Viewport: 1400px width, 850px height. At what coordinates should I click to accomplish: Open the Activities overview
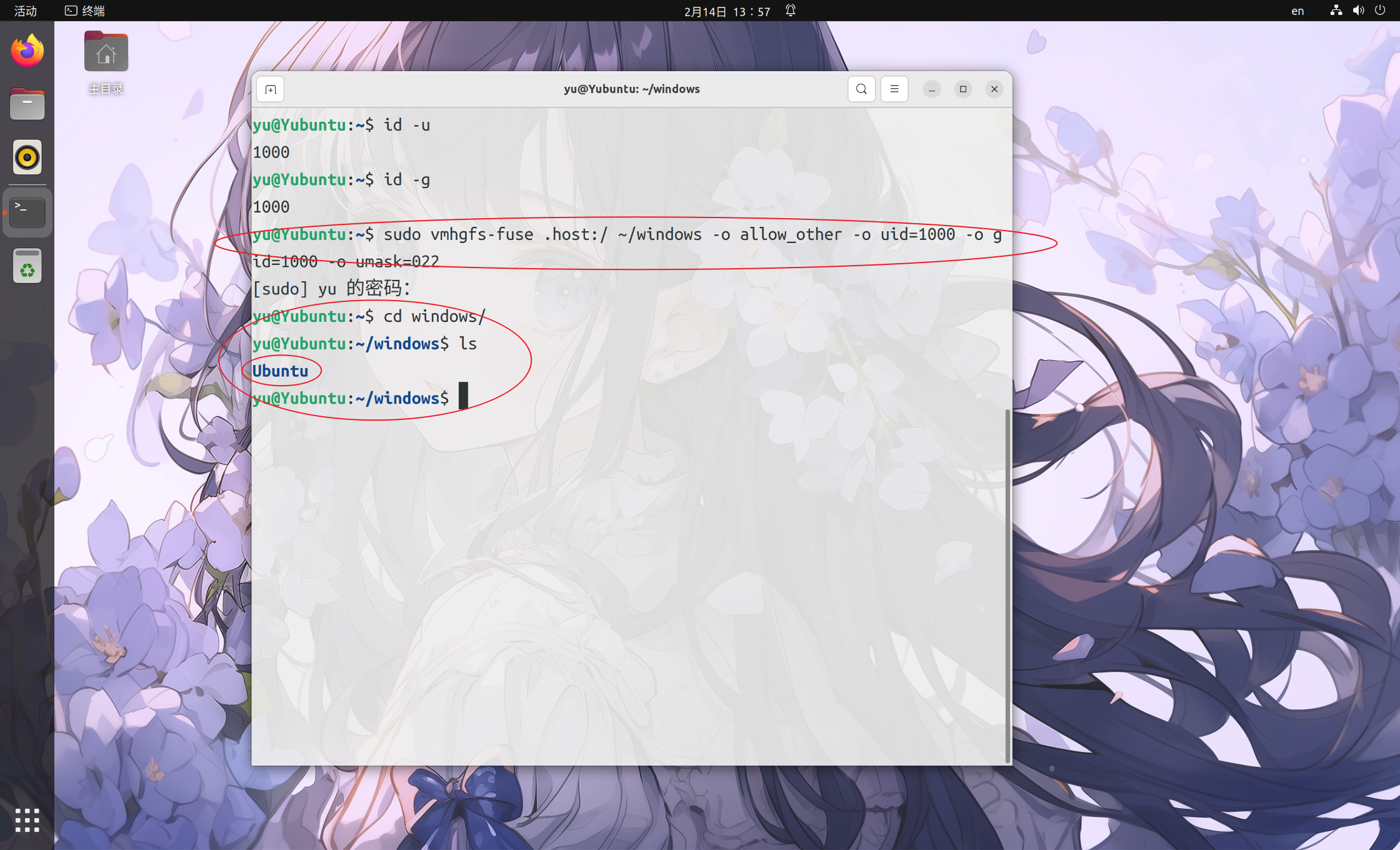26,11
